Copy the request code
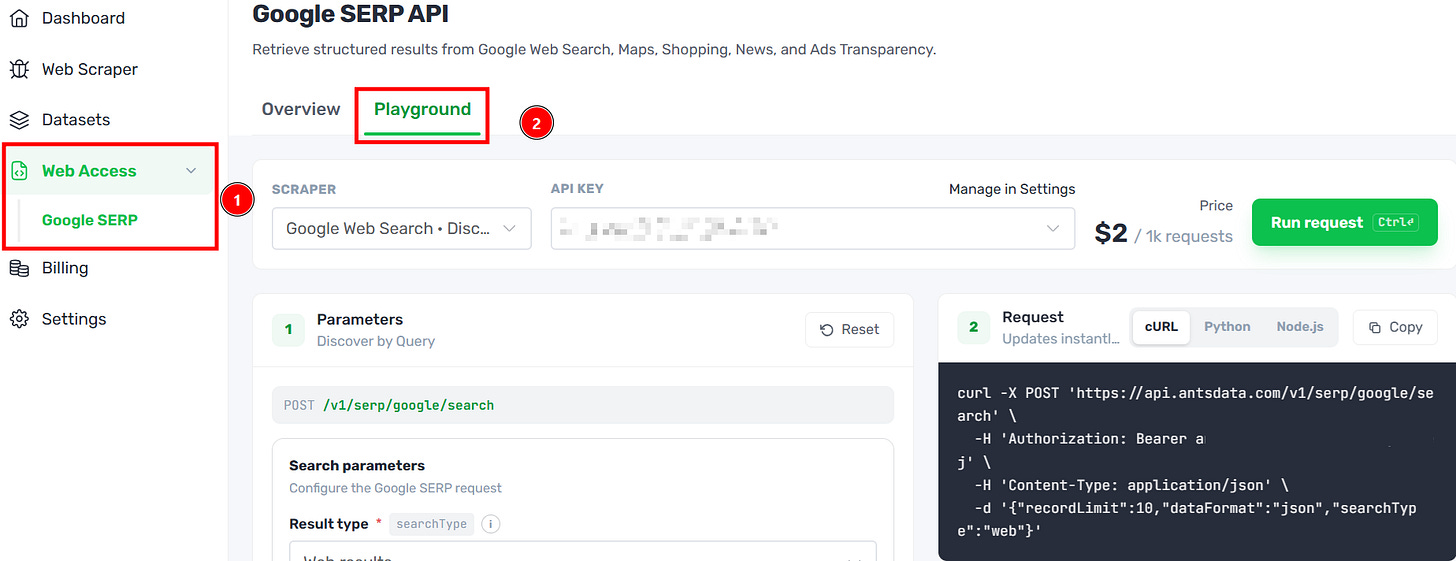 pos(1395,327)
